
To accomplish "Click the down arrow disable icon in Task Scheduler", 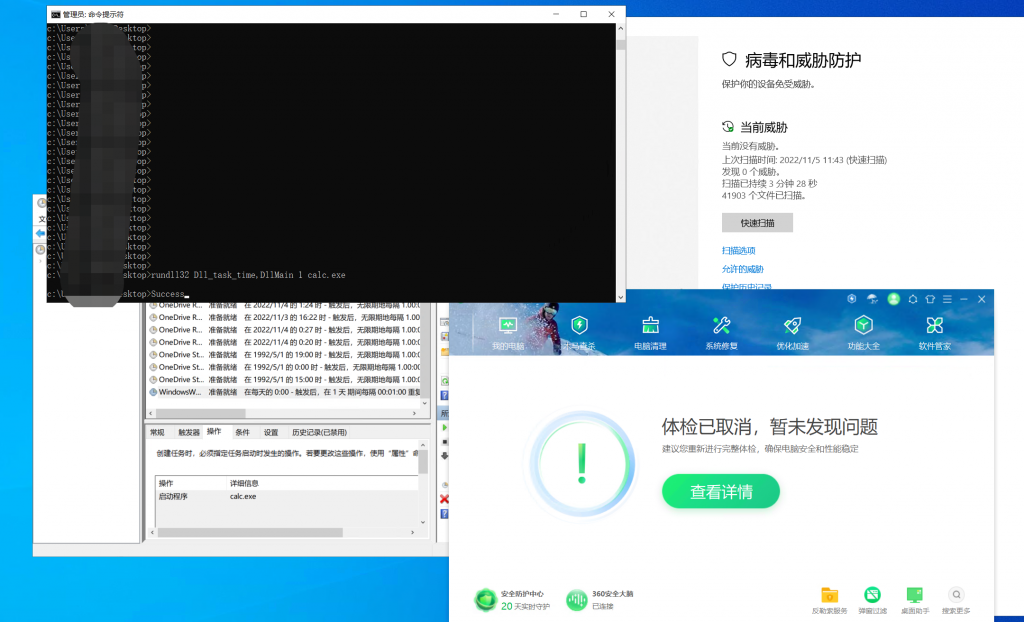I will (445, 456).
